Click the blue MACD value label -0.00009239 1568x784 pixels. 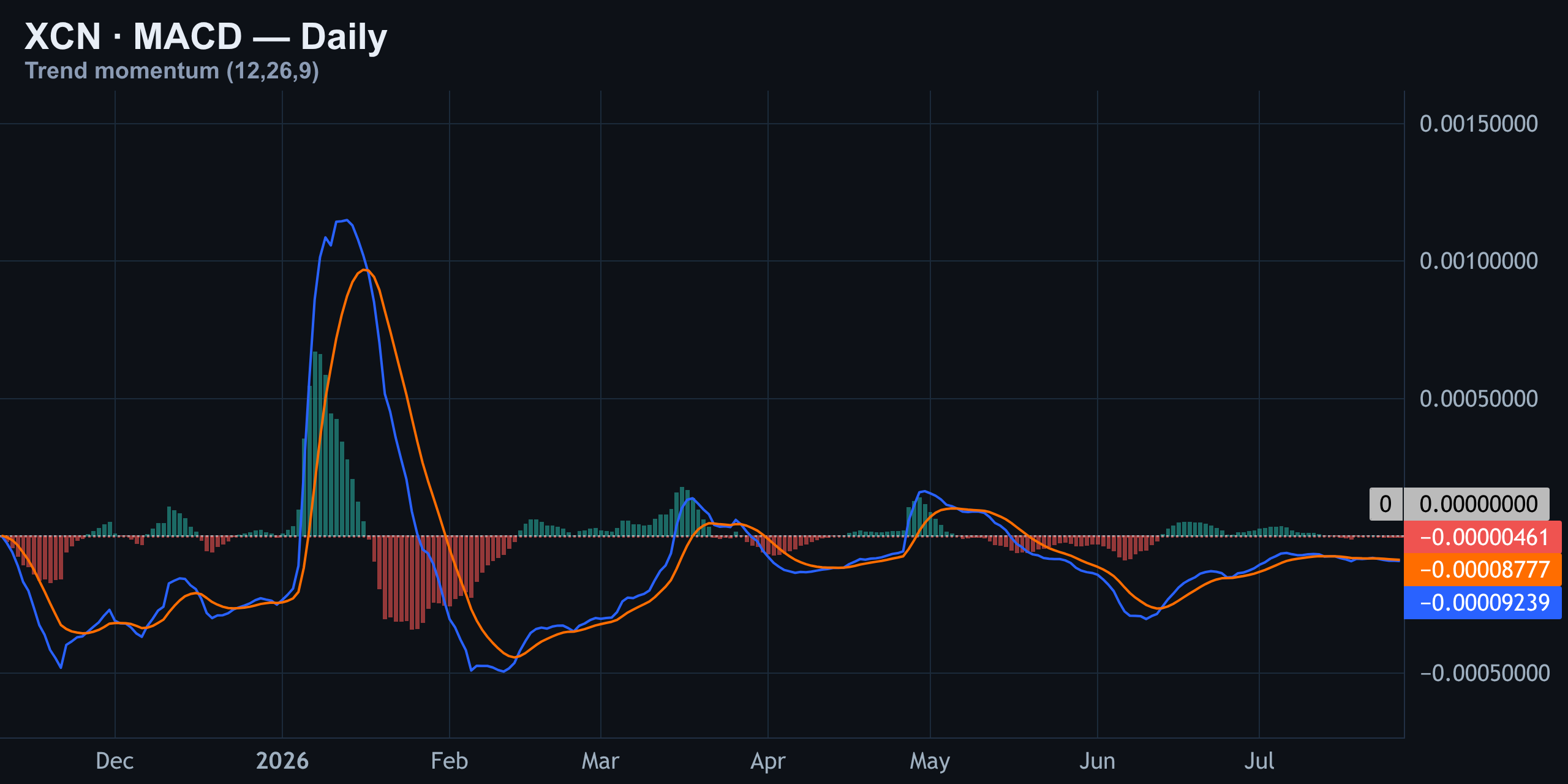tap(1482, 603)
